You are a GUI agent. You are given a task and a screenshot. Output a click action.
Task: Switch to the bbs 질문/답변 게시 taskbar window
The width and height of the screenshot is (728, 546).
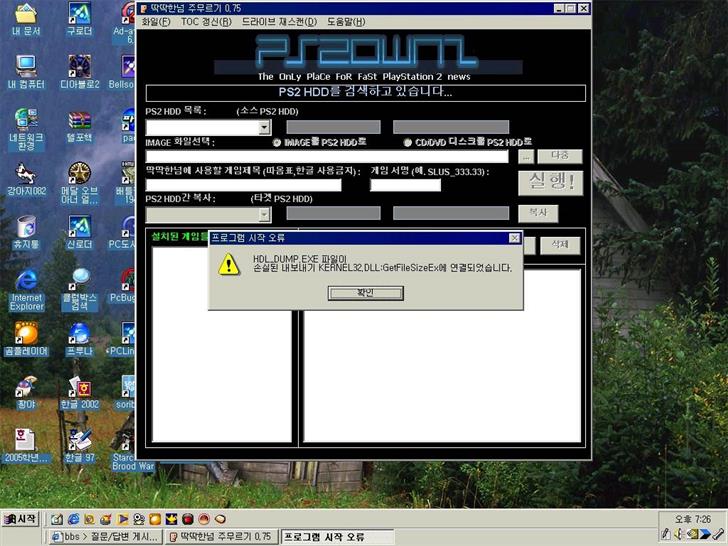click(105, 537)
